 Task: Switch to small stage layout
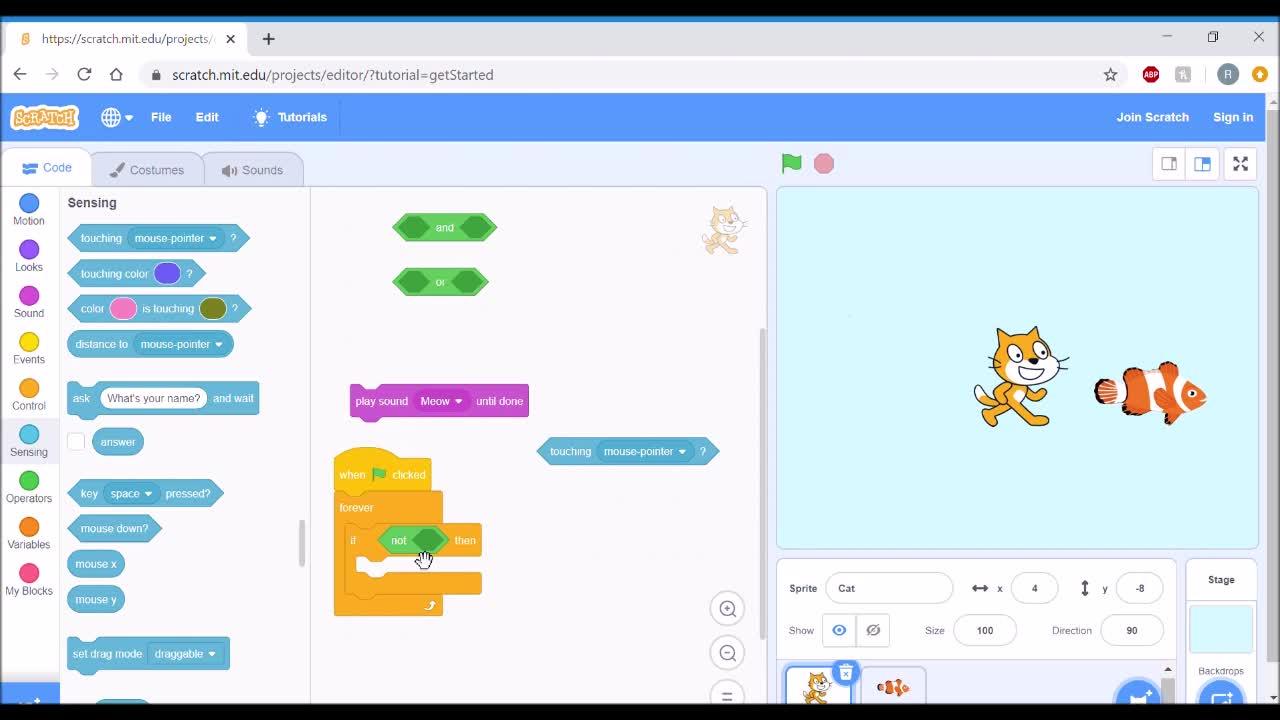coord(1169,164)
